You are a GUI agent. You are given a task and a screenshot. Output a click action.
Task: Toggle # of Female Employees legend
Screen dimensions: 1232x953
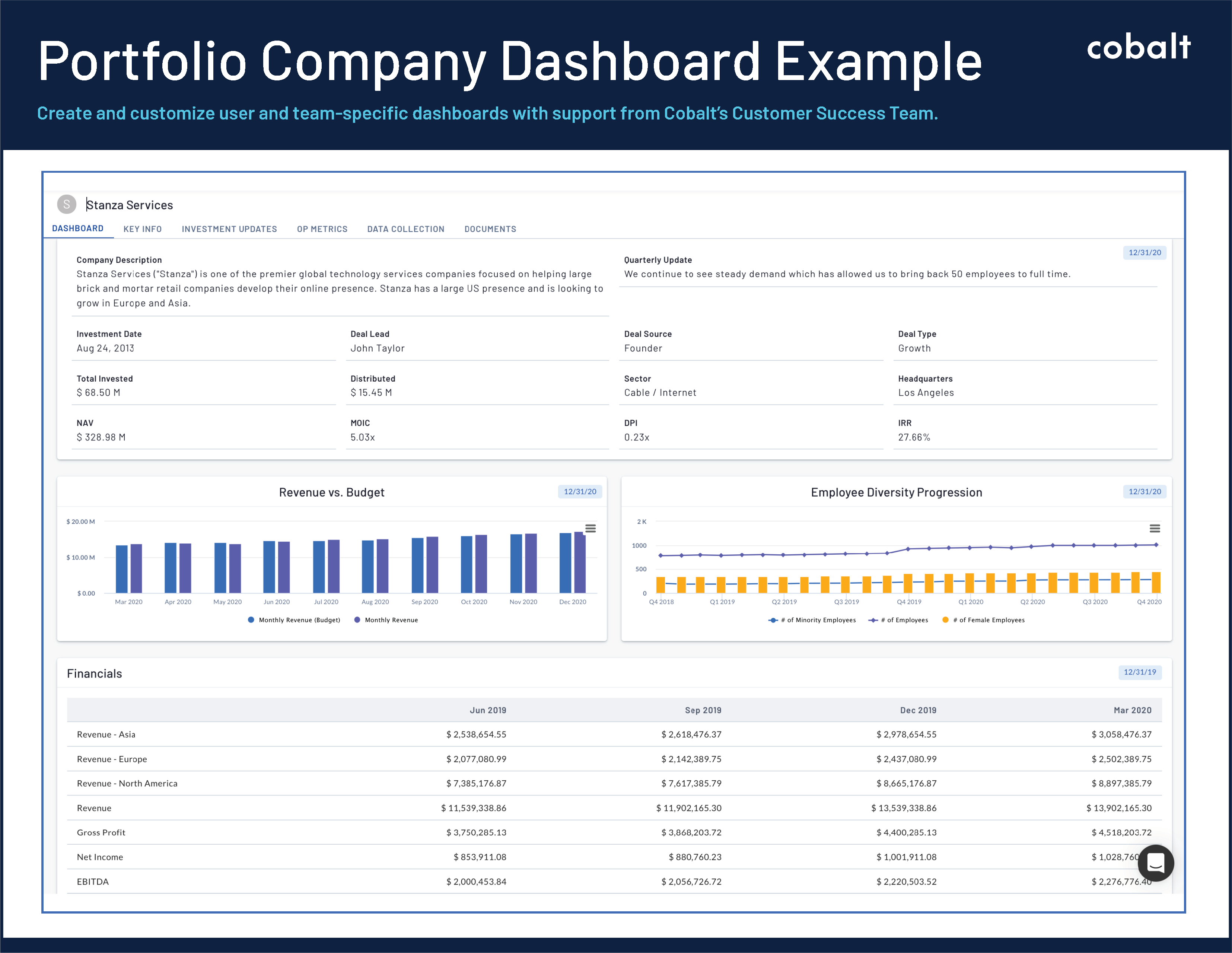point(983,620)
